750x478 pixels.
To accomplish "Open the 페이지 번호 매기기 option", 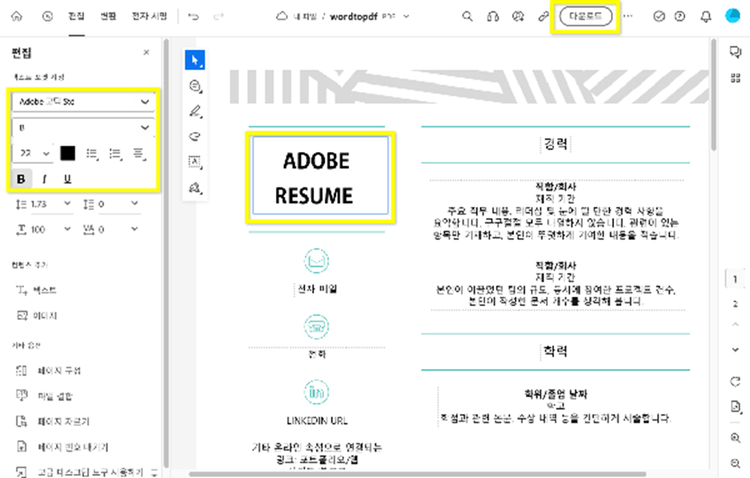I will 62,447.
